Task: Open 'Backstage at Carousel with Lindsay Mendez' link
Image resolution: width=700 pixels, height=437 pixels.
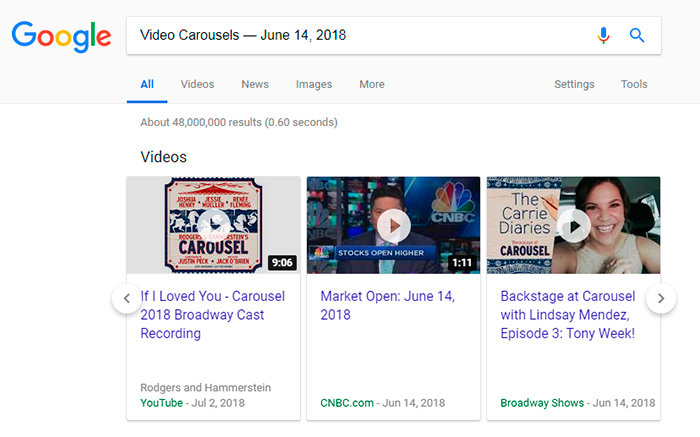Action: click(568, 315)
